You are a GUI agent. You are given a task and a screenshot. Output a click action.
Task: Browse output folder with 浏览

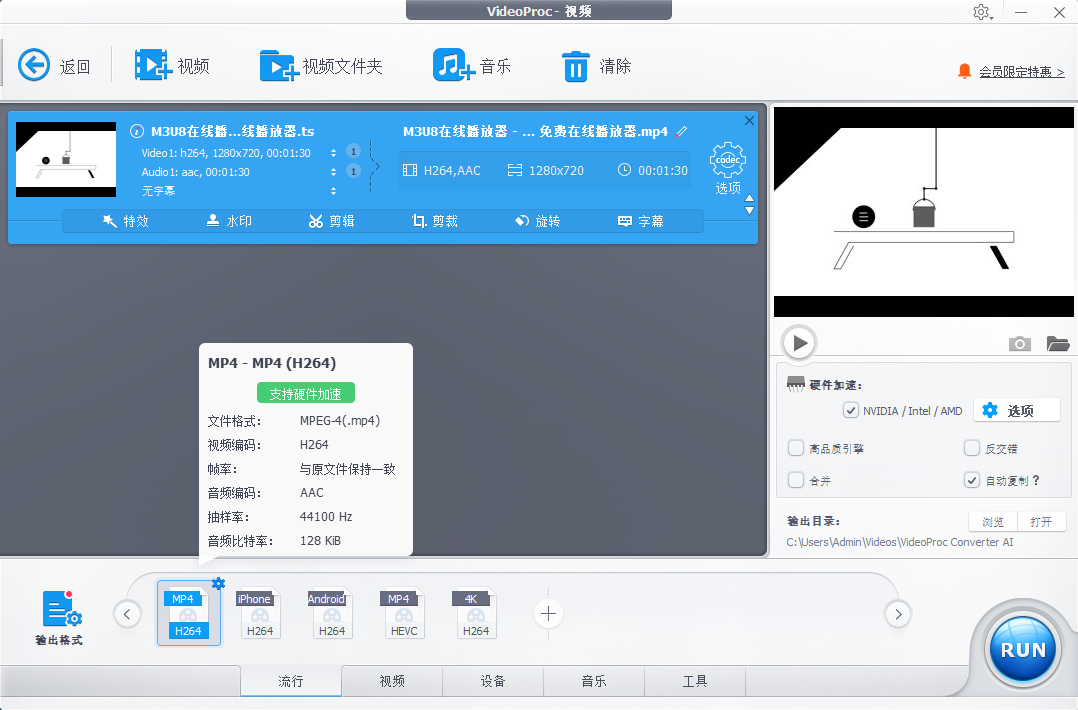pyautogui.click(x=993, y=522)
